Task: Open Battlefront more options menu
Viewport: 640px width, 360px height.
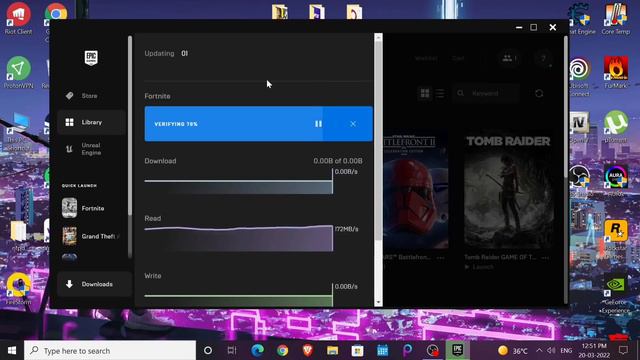Action: (440, 258)
